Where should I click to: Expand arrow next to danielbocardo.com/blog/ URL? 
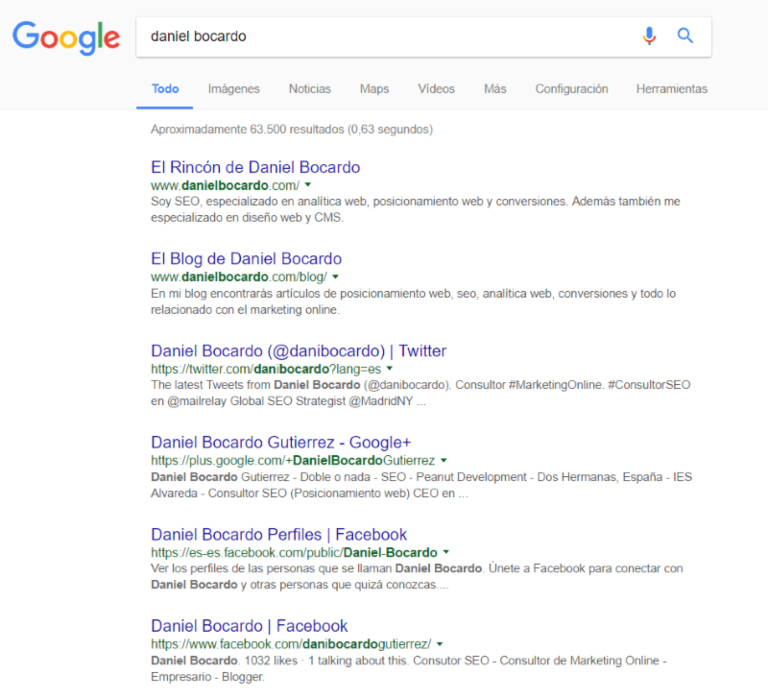pyautogui.click(x=336, y=277)
